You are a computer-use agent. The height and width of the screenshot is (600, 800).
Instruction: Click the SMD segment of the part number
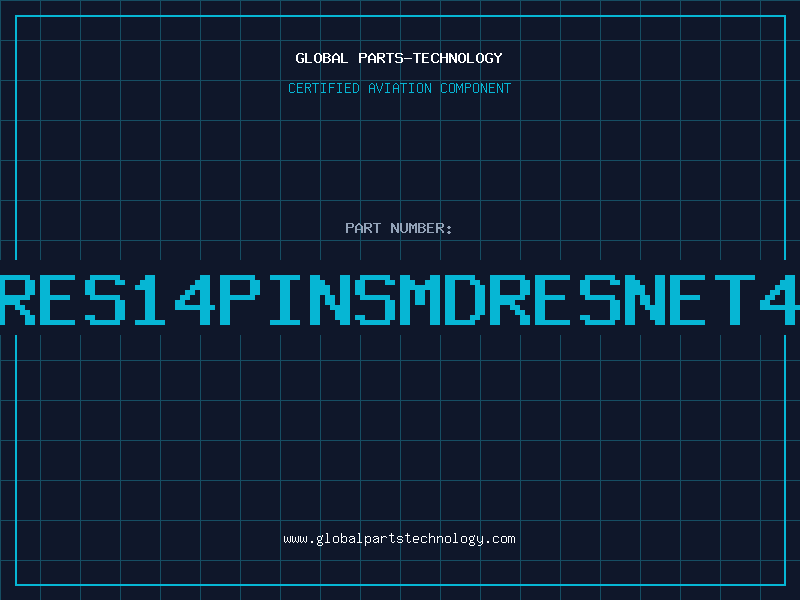point(420,299)
